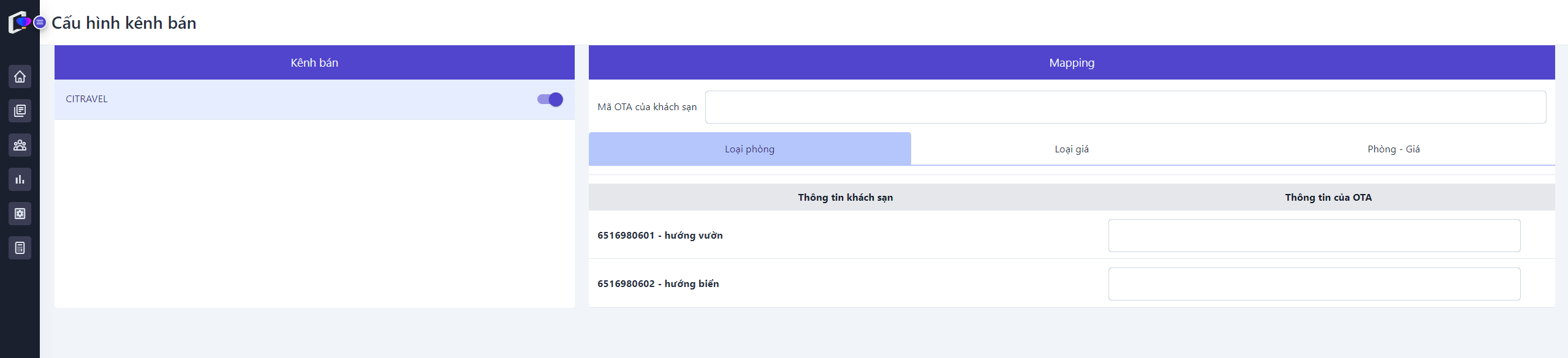Screen dimensions: 1568x358
Task: Click the OTA field for hướng vườn
Action: [1314, 236]
